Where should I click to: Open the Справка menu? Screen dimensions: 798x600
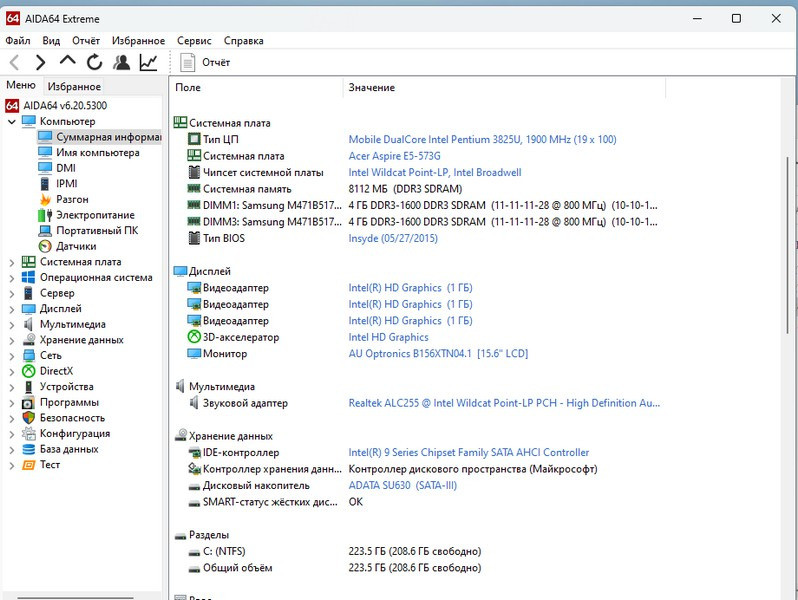point(244,41)
